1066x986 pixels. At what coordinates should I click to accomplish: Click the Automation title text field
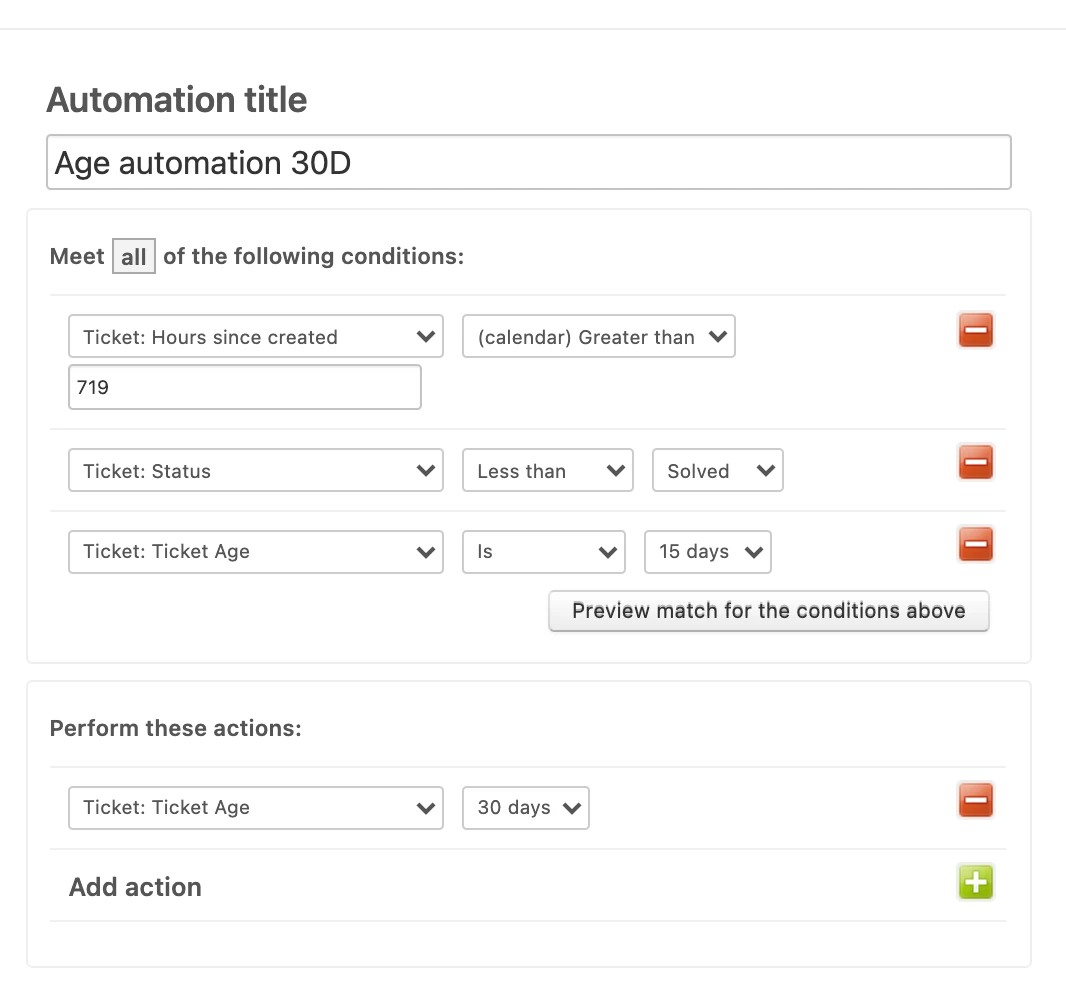click(528, 163)
